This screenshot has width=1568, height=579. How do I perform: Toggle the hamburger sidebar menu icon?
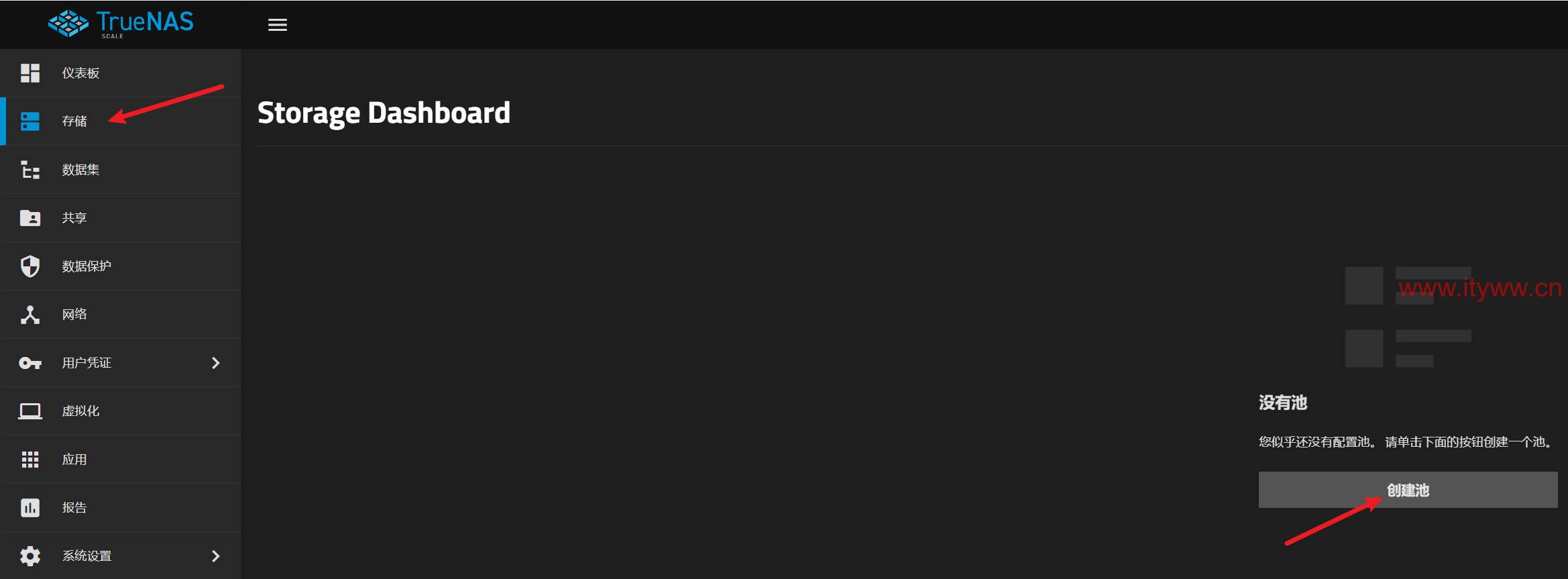278,25
